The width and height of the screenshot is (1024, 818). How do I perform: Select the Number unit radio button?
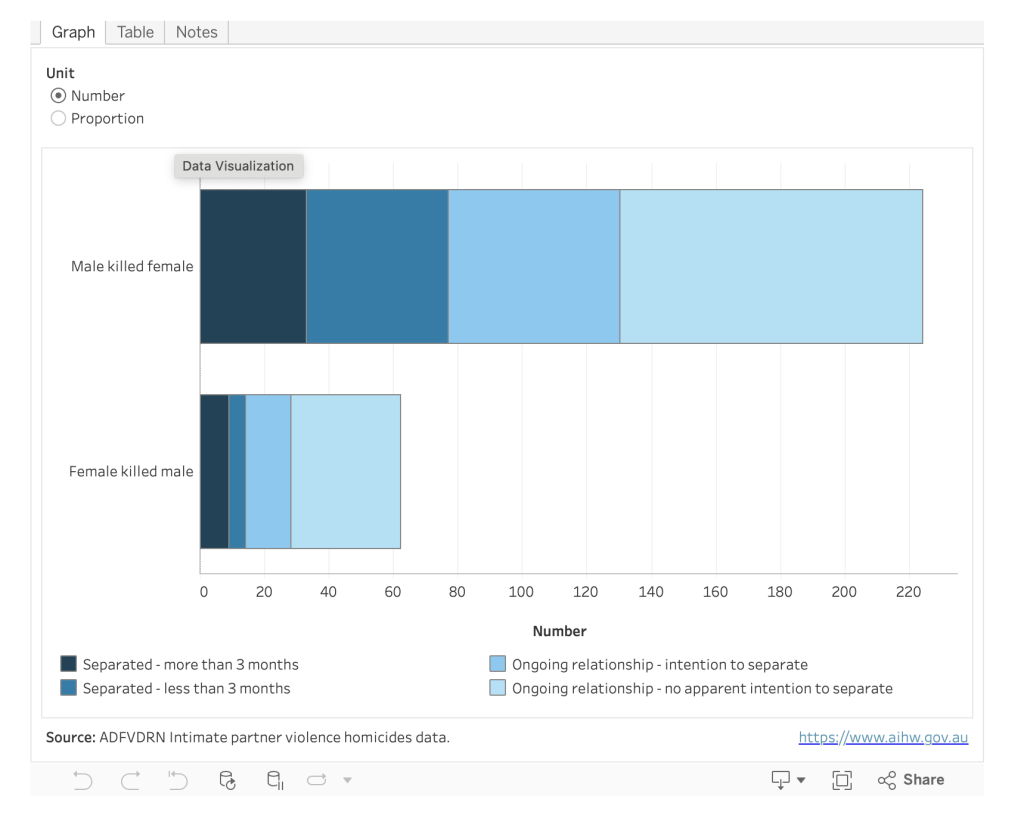[59, 96]
